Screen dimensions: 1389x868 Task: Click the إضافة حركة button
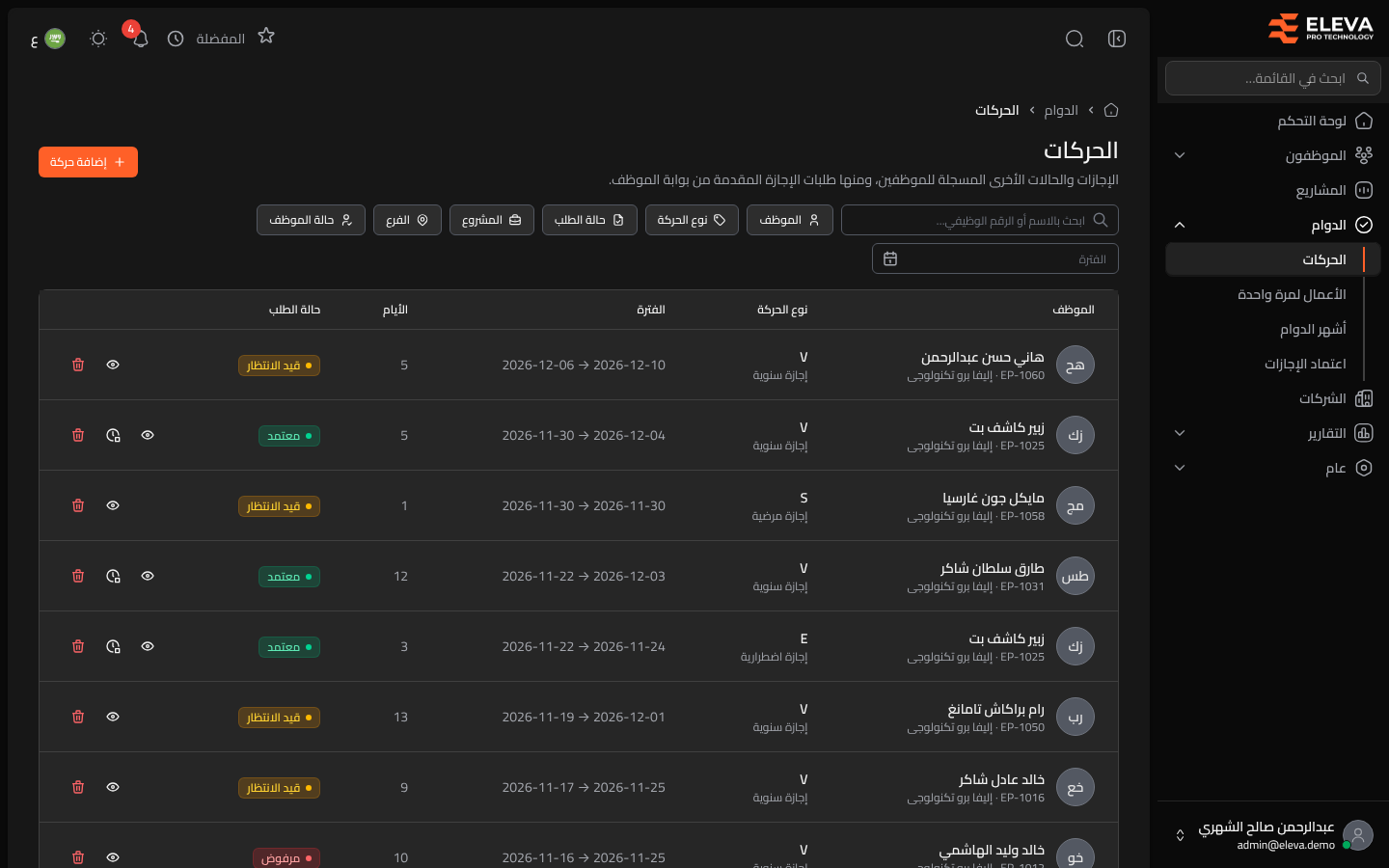88,162
